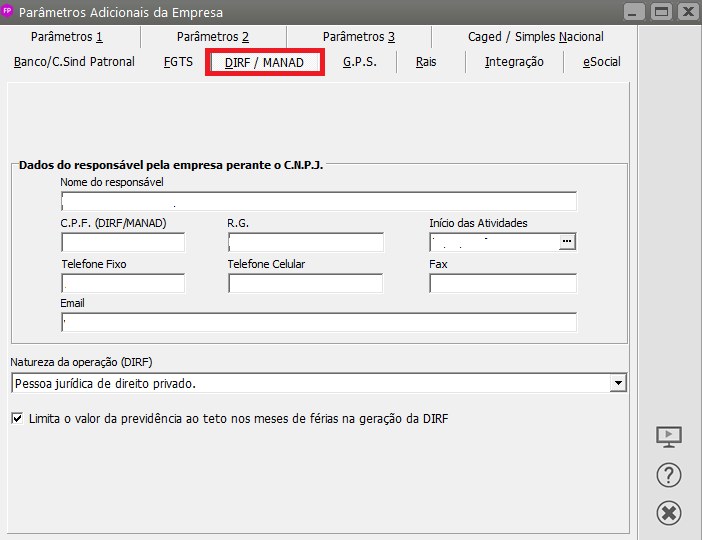The image size is (702, 540).
Task: Open Banco/C.Sind Patronal tab
Action: [74, 62]
